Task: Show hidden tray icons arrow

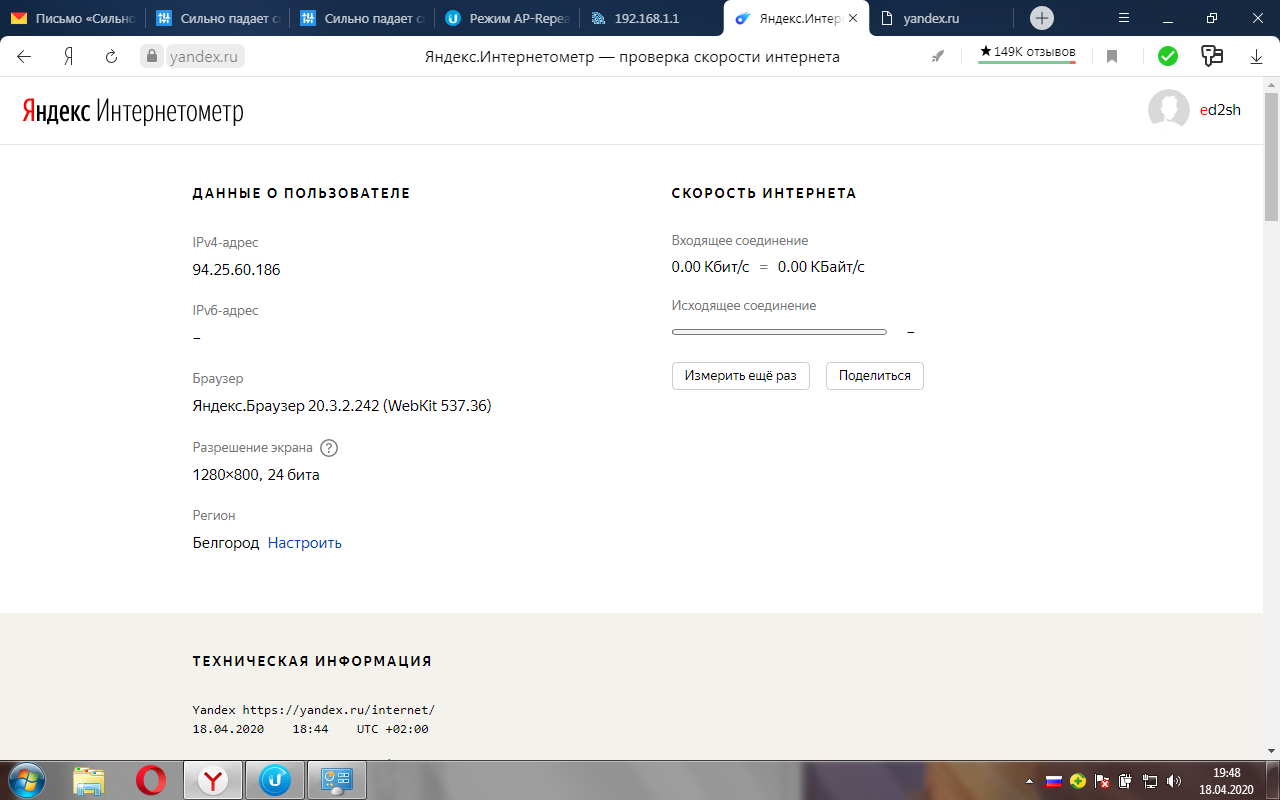Action: pyautogui.click(x=1030, y=781)
